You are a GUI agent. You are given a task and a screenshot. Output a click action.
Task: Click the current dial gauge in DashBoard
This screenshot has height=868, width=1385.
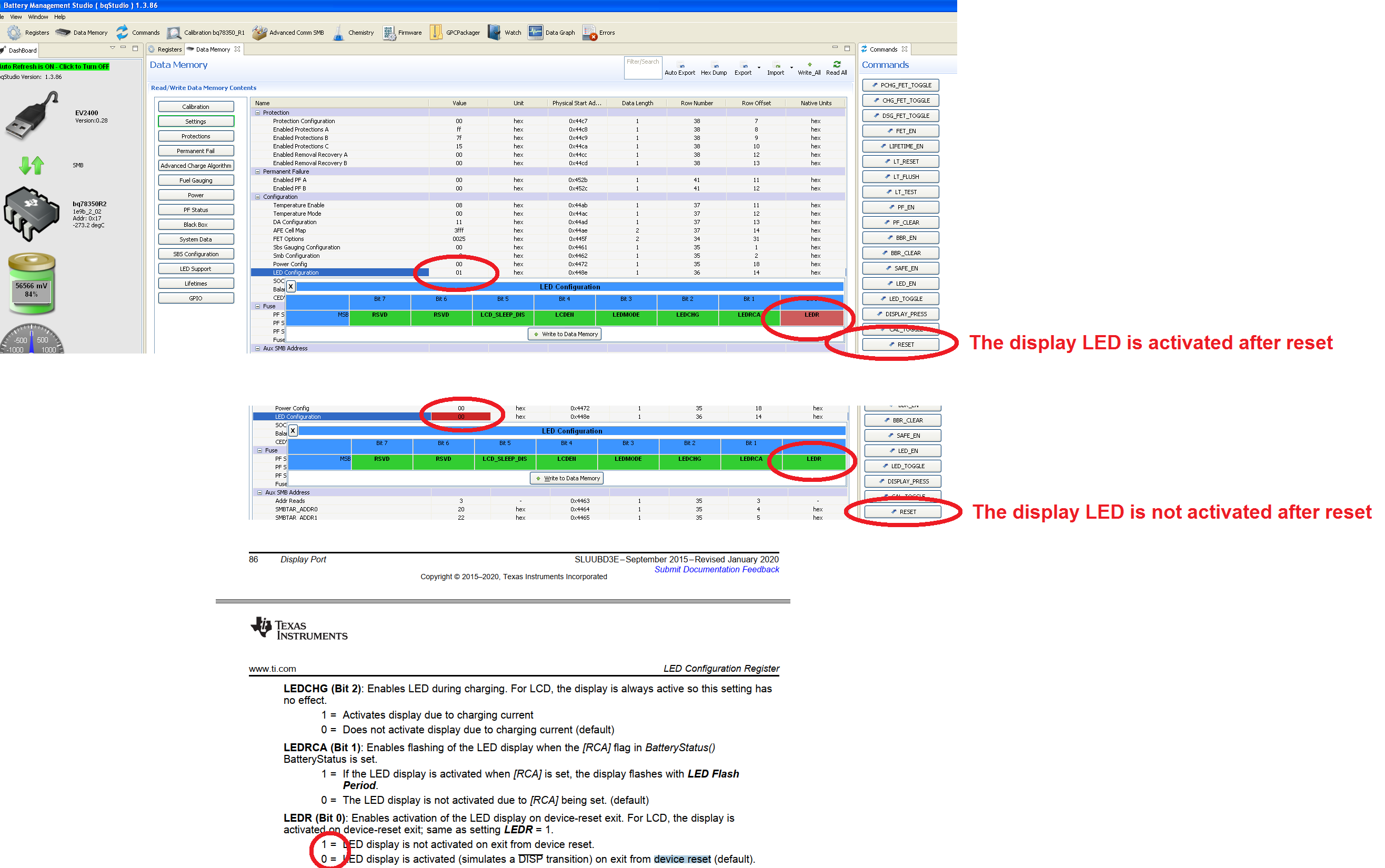pyautogui.click(x=32, y=340)
